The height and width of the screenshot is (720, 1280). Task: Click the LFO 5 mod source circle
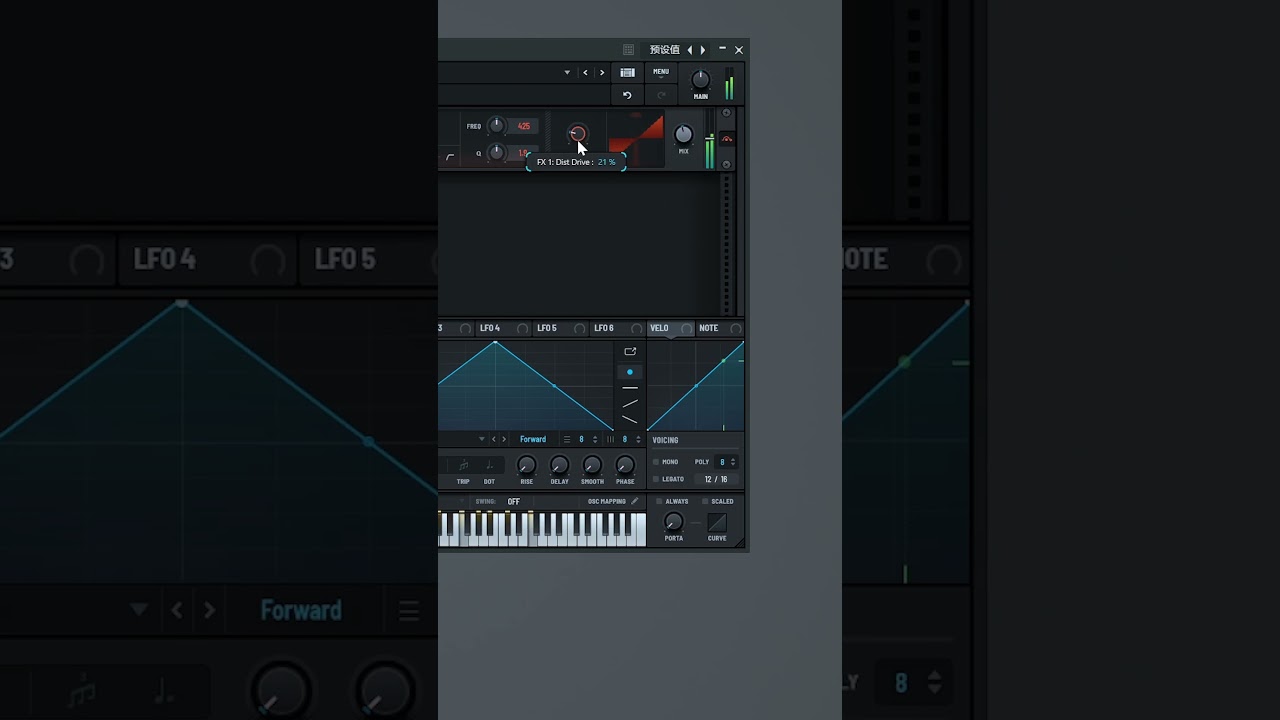pyautogui.click(x=579, y=328)
